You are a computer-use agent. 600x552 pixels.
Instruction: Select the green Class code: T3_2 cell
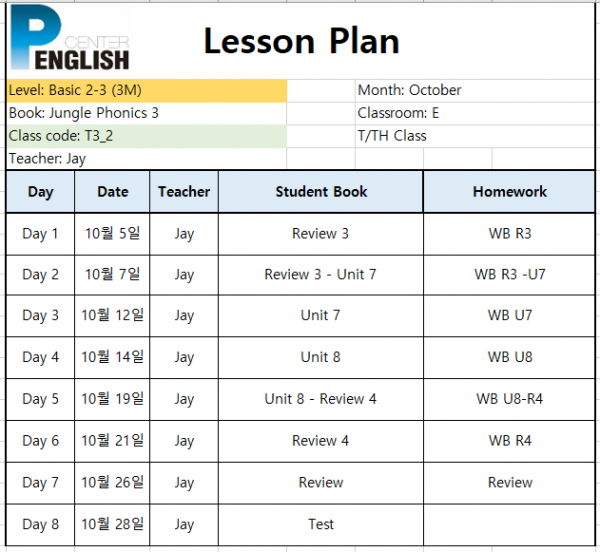pos(147,136)
